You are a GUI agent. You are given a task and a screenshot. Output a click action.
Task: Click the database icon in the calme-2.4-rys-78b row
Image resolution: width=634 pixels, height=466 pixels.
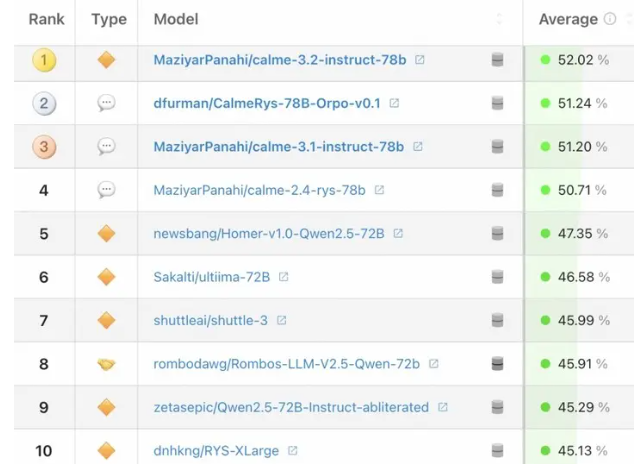point(497,190)
